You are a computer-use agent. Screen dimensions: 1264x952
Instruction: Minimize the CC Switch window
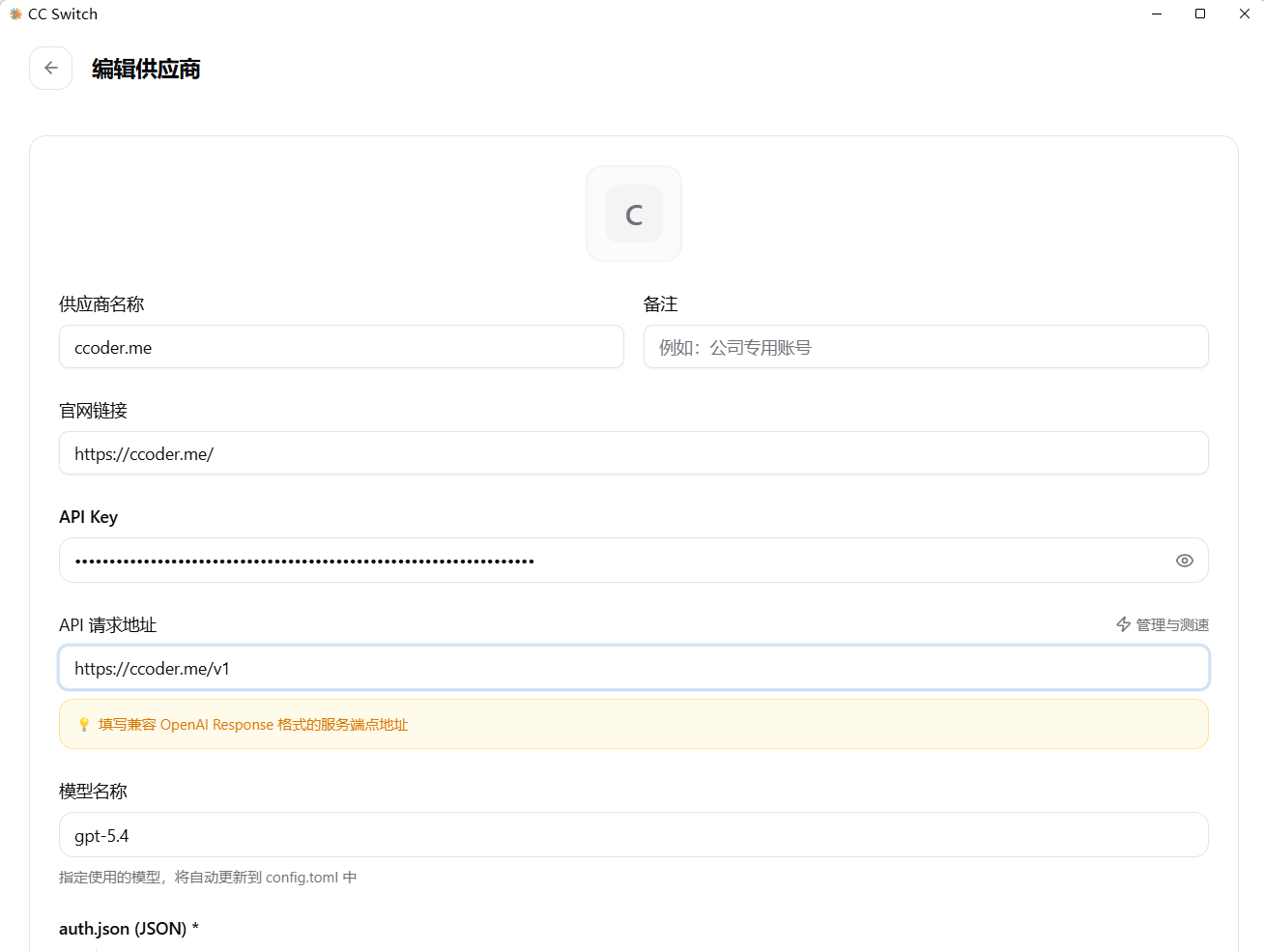(1156, 14)
